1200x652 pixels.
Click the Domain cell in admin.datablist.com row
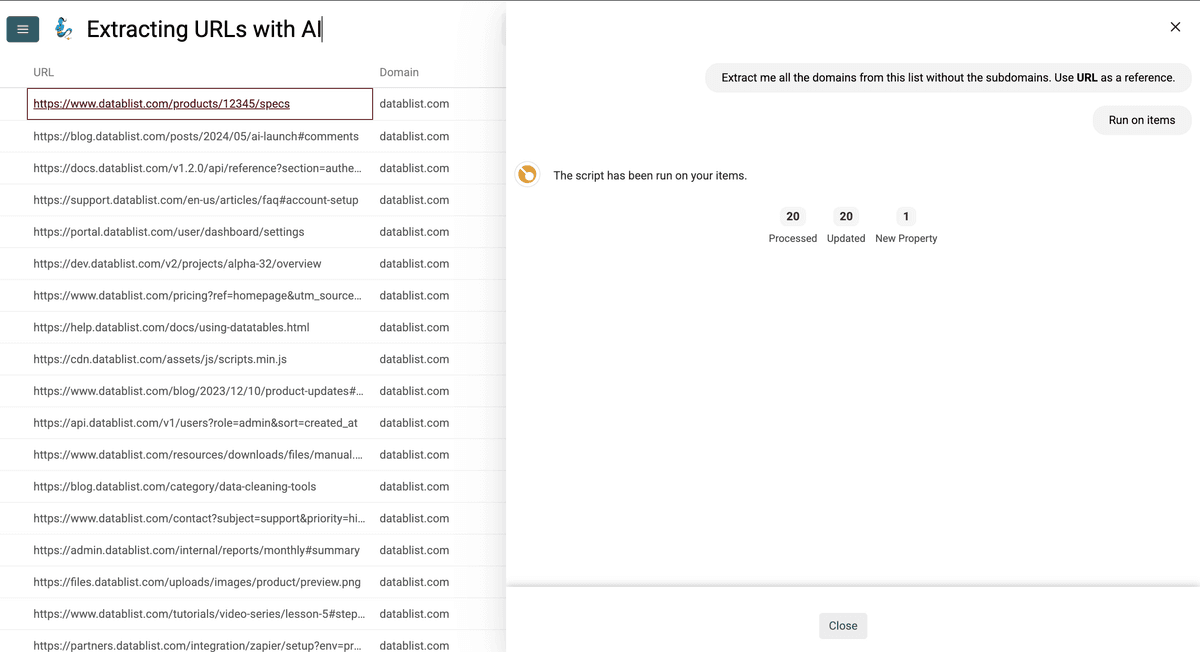tap(440, 550)
